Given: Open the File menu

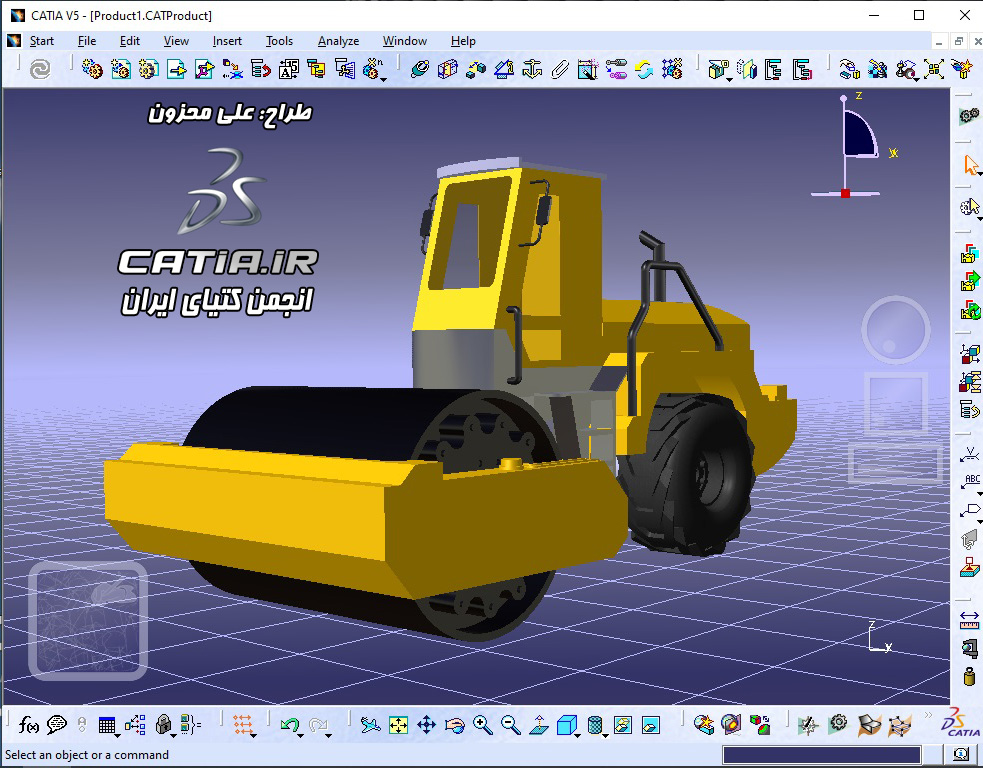Looking at the screenshot, I should pos(87,41).
